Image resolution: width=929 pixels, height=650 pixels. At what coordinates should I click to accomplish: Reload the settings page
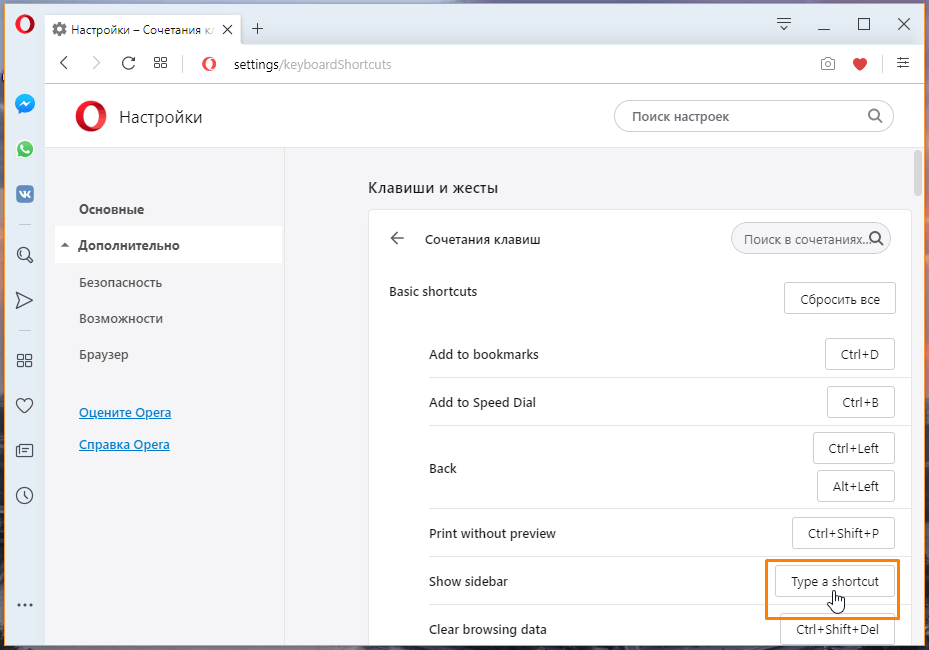(x=129, y=63)
